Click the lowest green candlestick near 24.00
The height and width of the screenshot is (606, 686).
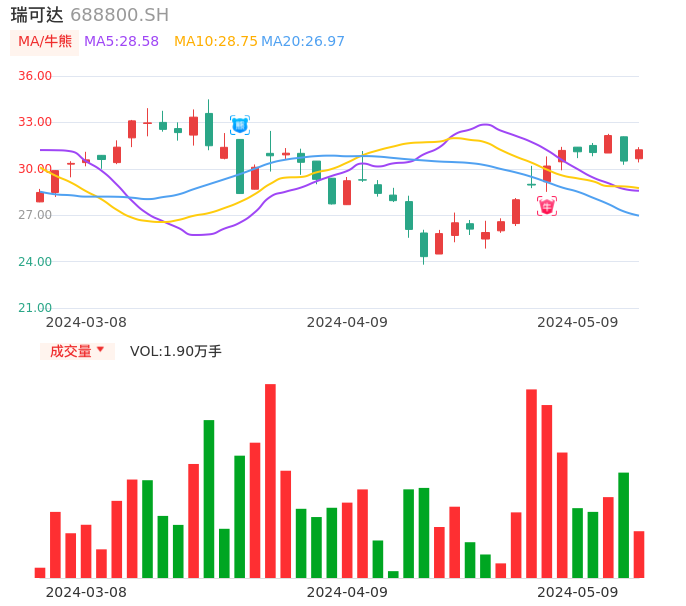[x=424, y=245]
